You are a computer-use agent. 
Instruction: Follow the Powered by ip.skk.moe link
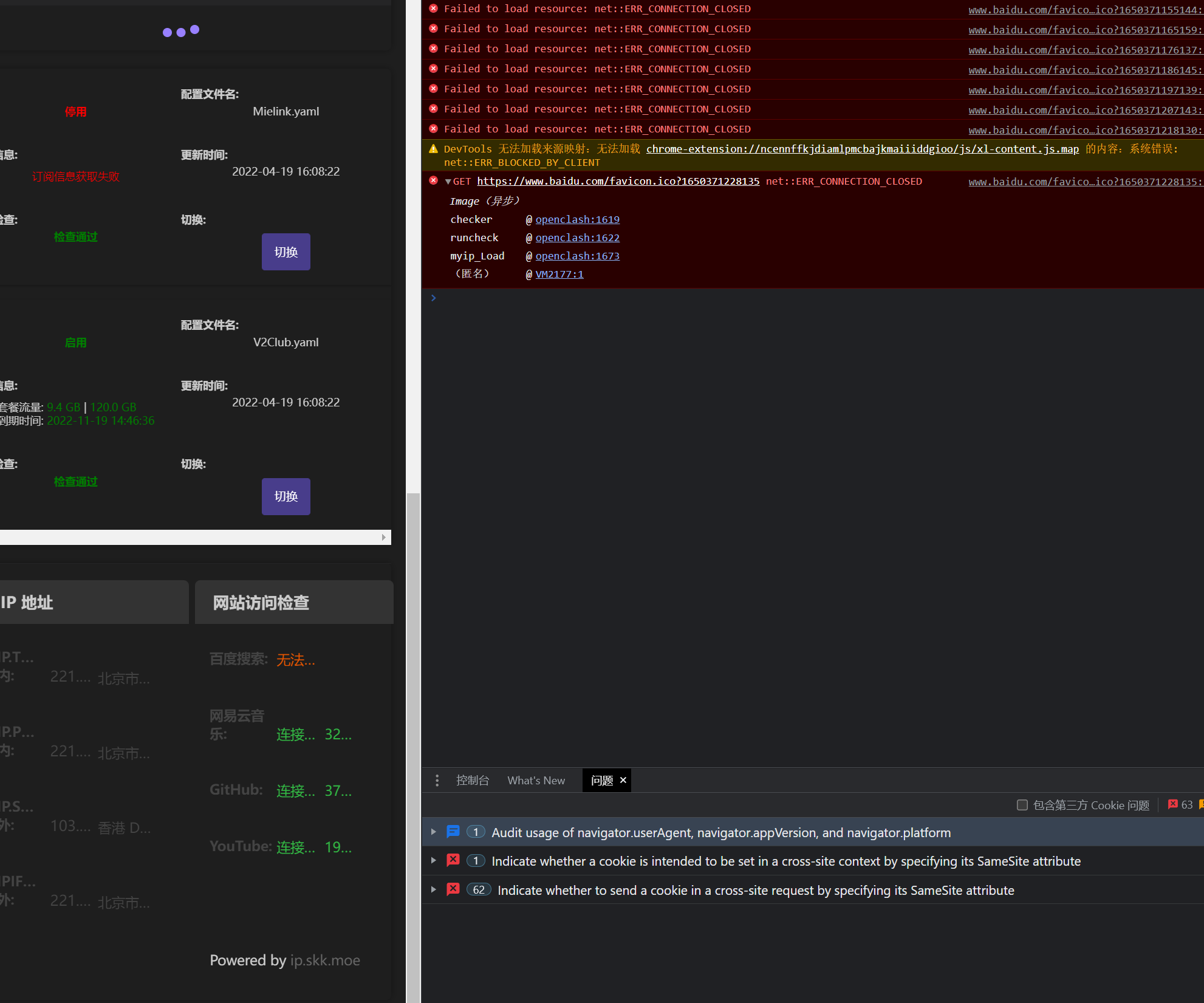pos(325,960)
